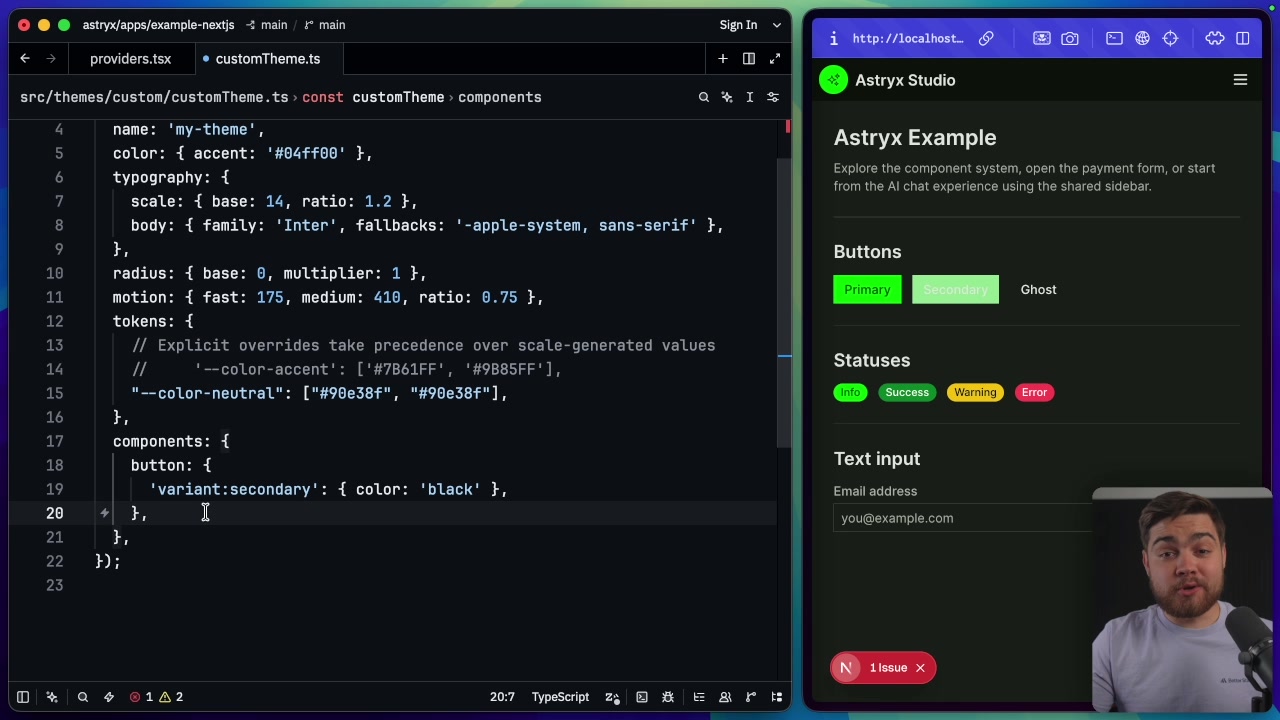
Task: Click the page info icon in preview toolbar
Action: coord(833,38)
